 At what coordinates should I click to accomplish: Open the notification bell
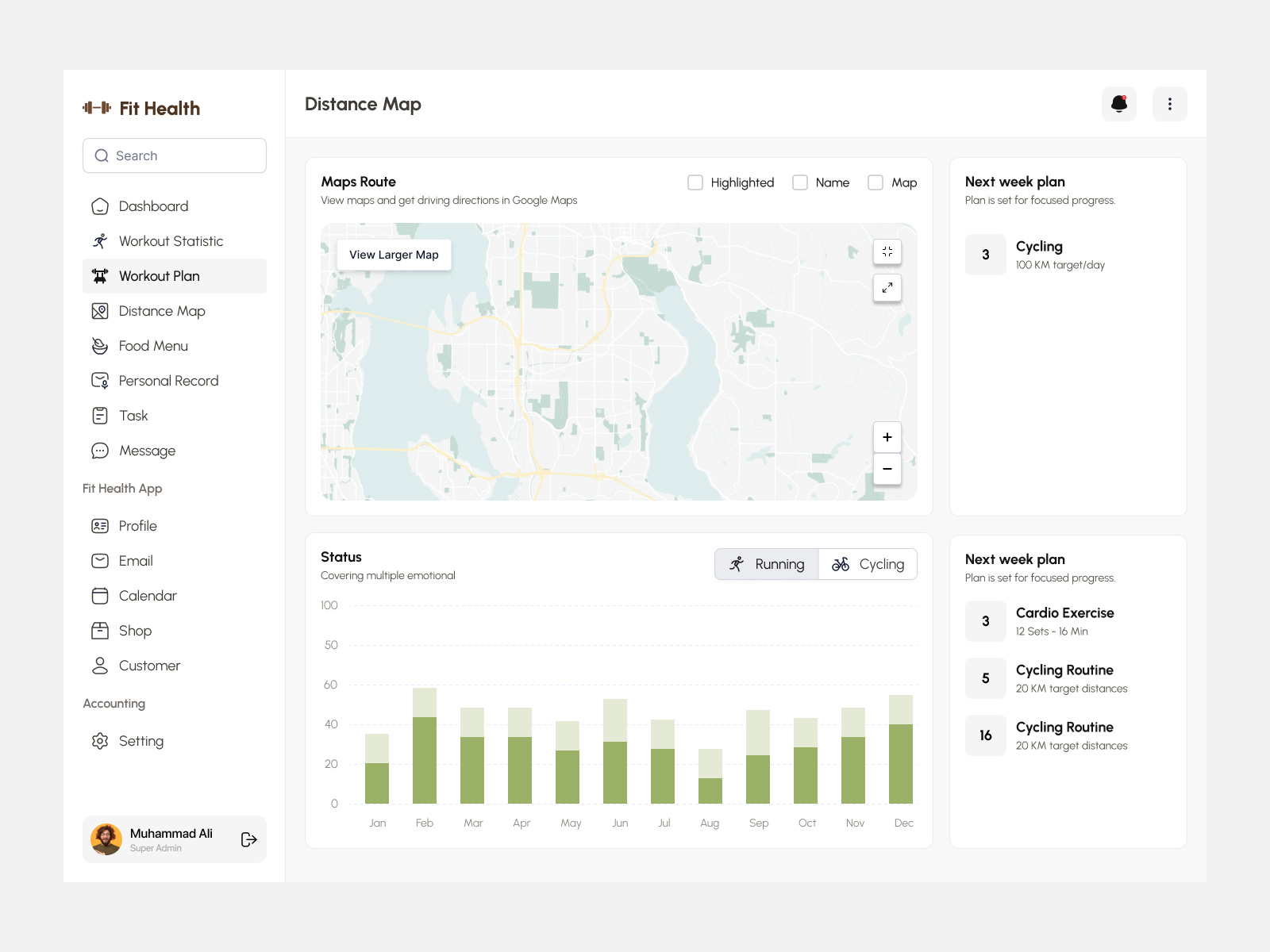click(x=1119, y=104)
